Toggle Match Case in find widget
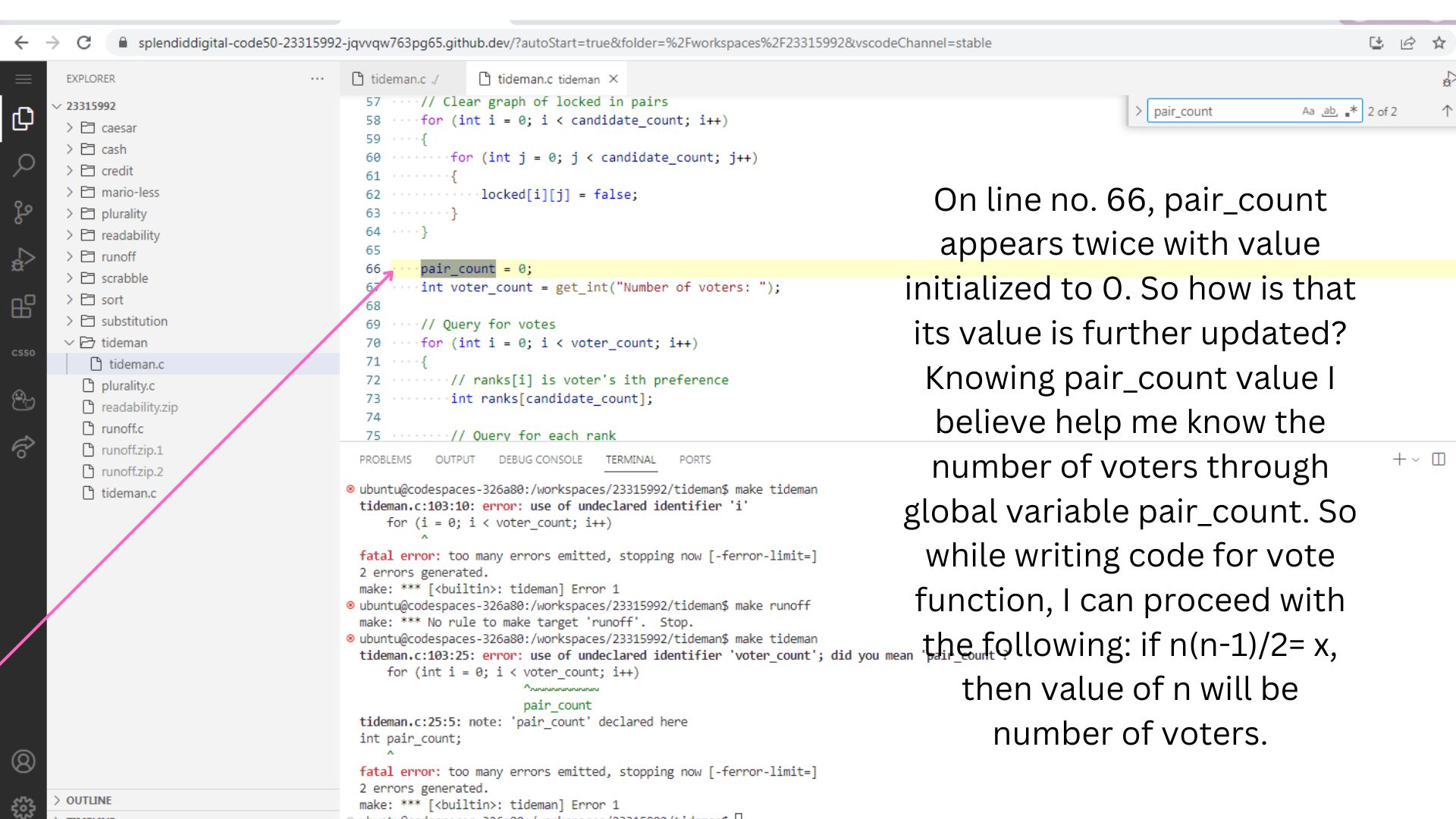The width and height of the screenshot is (1456, 819). 1308,111
